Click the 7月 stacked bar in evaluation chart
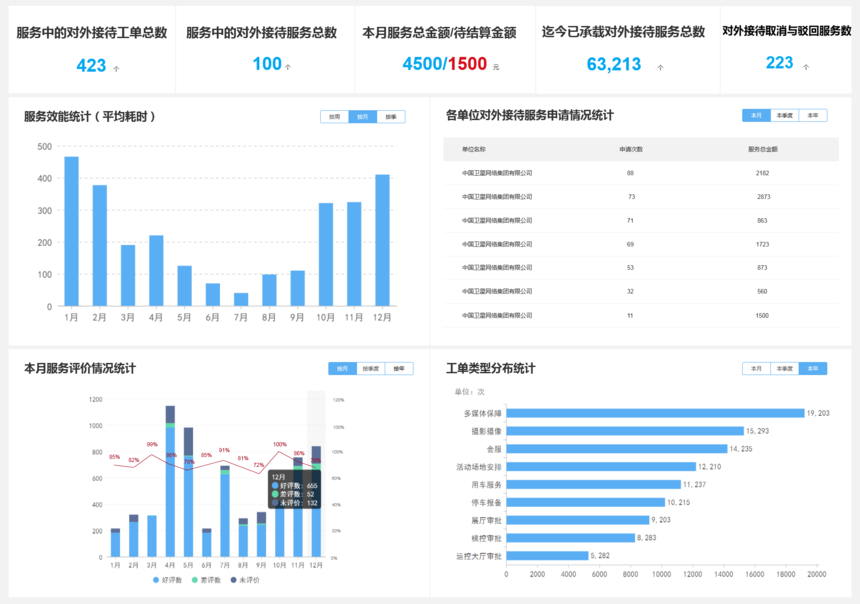The height and width of the screenshot is (604, 860). point(225,512)
